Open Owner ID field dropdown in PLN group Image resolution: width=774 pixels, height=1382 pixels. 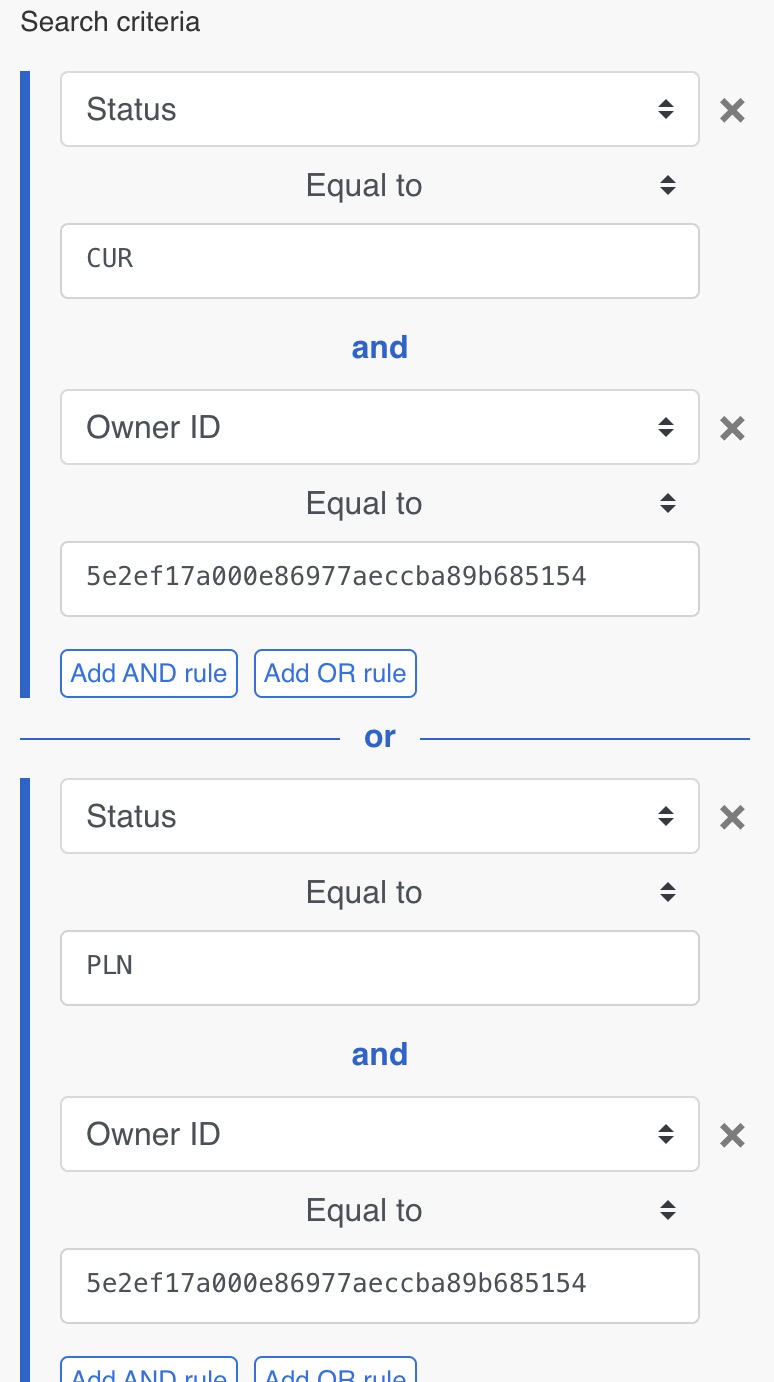(379, 1134)
